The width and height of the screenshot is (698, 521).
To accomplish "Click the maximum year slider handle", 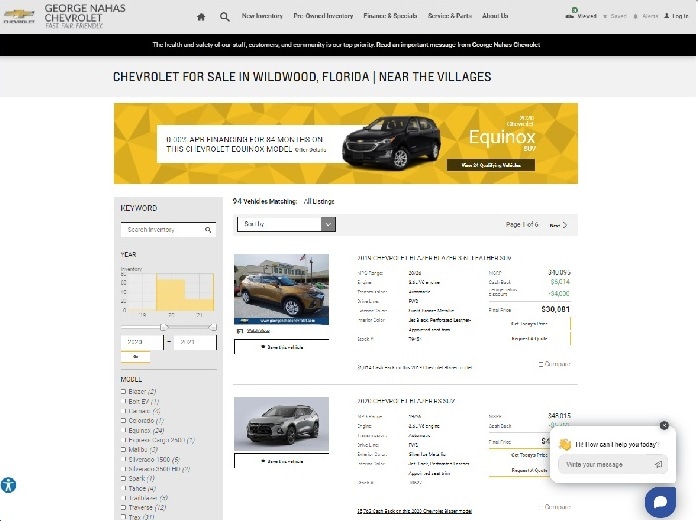I will tap(213, 327).
